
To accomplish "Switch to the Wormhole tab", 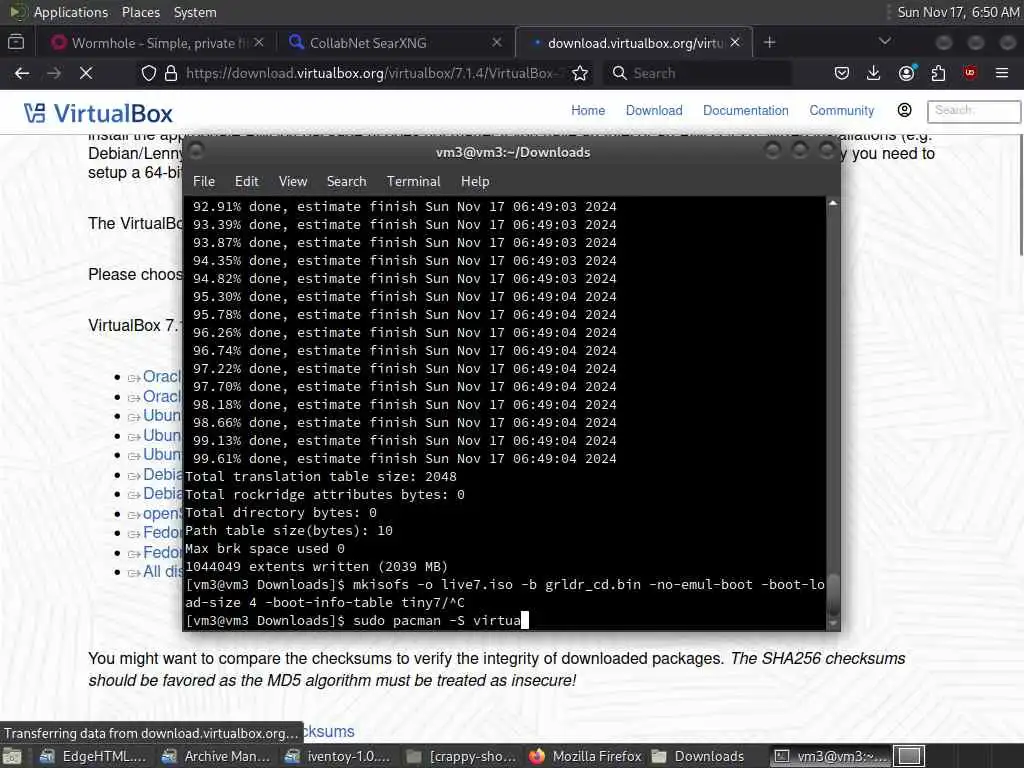I will pos(157,42).
